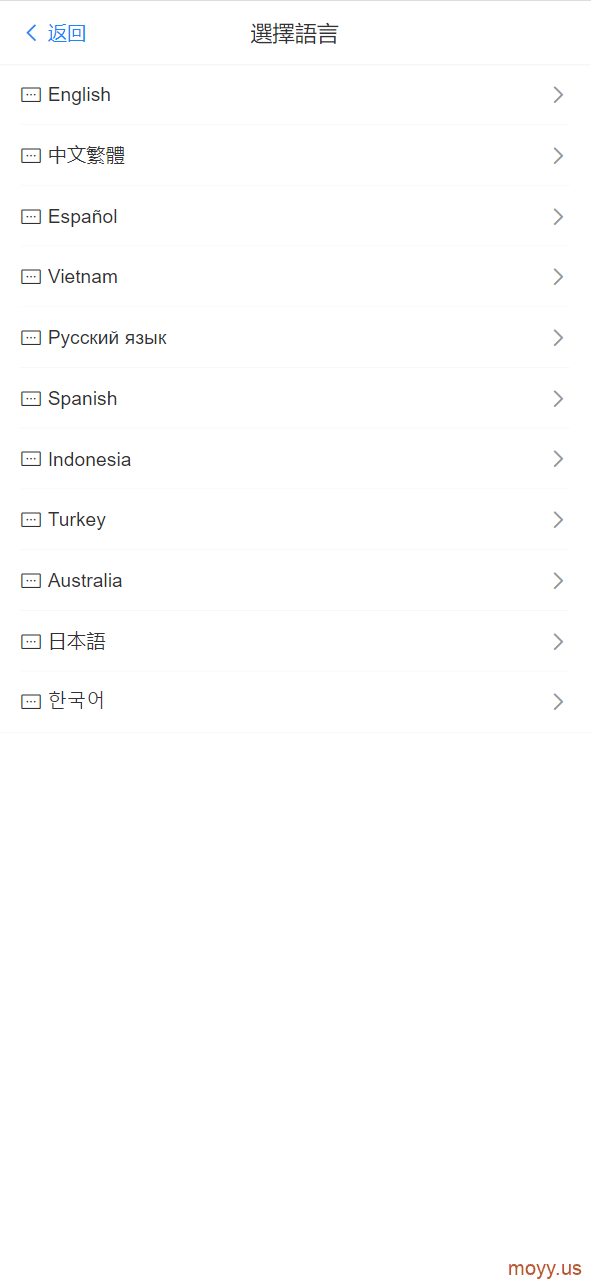Click the icon left of Vietnam
591x1283 pixels.
click(31, 277)
